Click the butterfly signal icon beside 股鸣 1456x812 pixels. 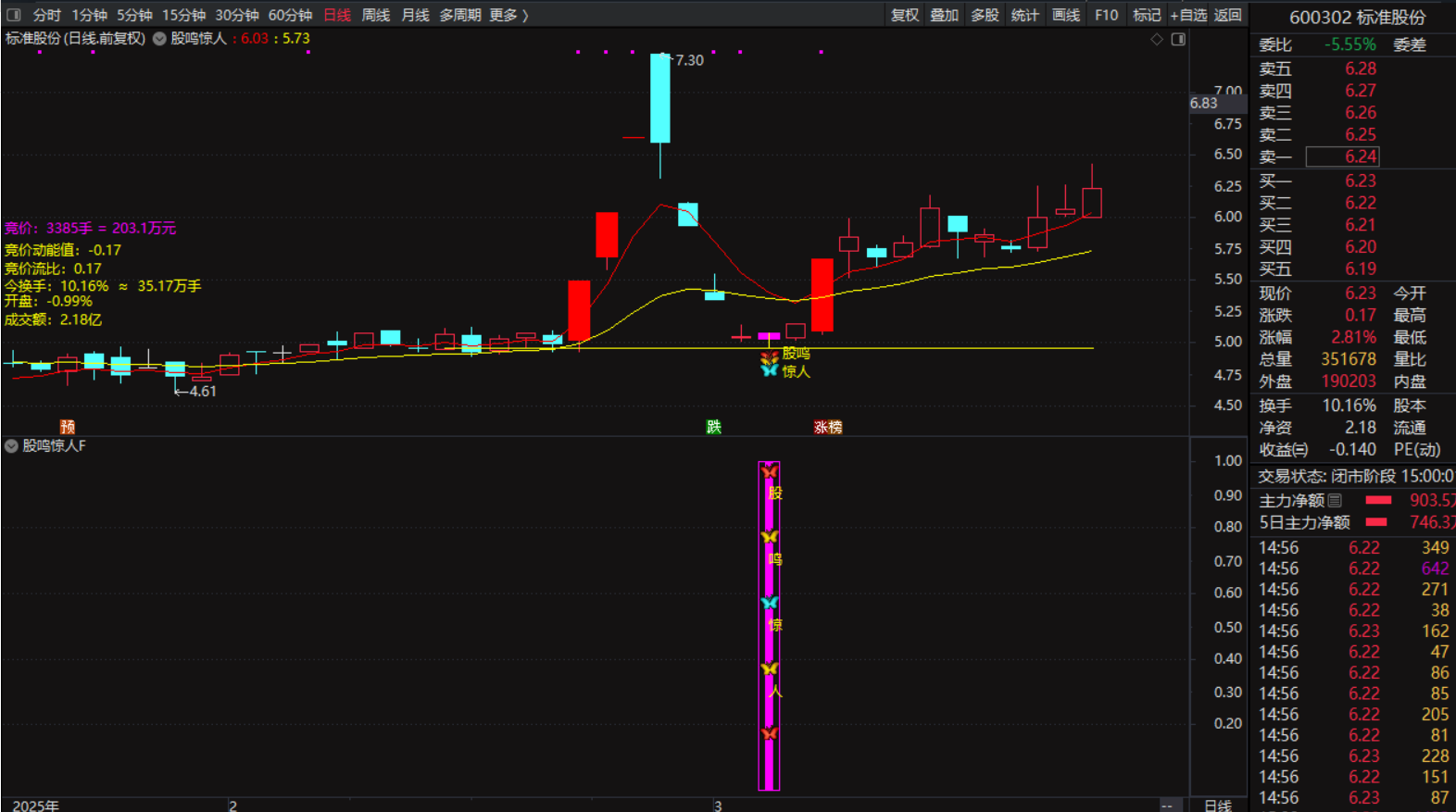pos(769,355)
